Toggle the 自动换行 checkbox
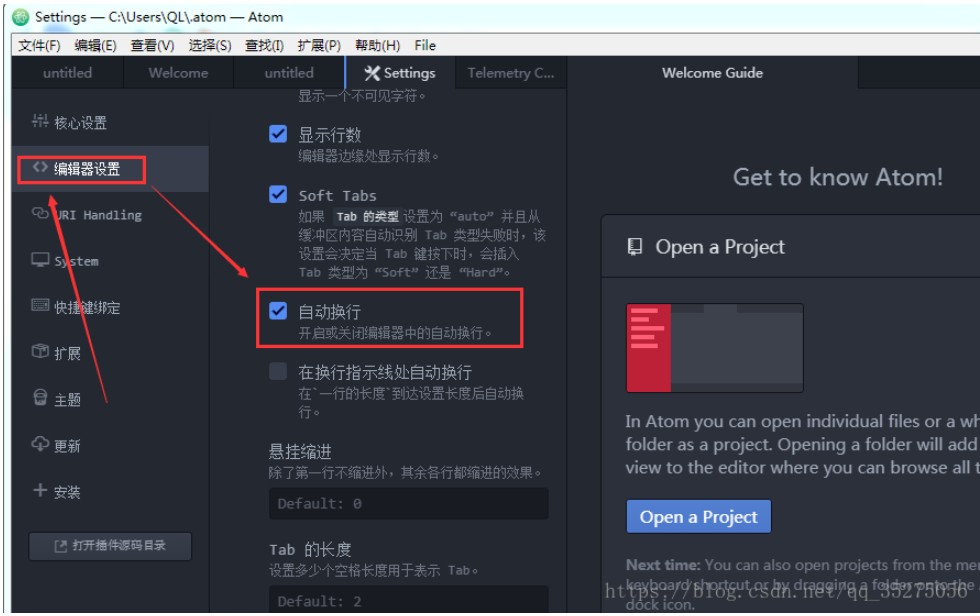 278,310
